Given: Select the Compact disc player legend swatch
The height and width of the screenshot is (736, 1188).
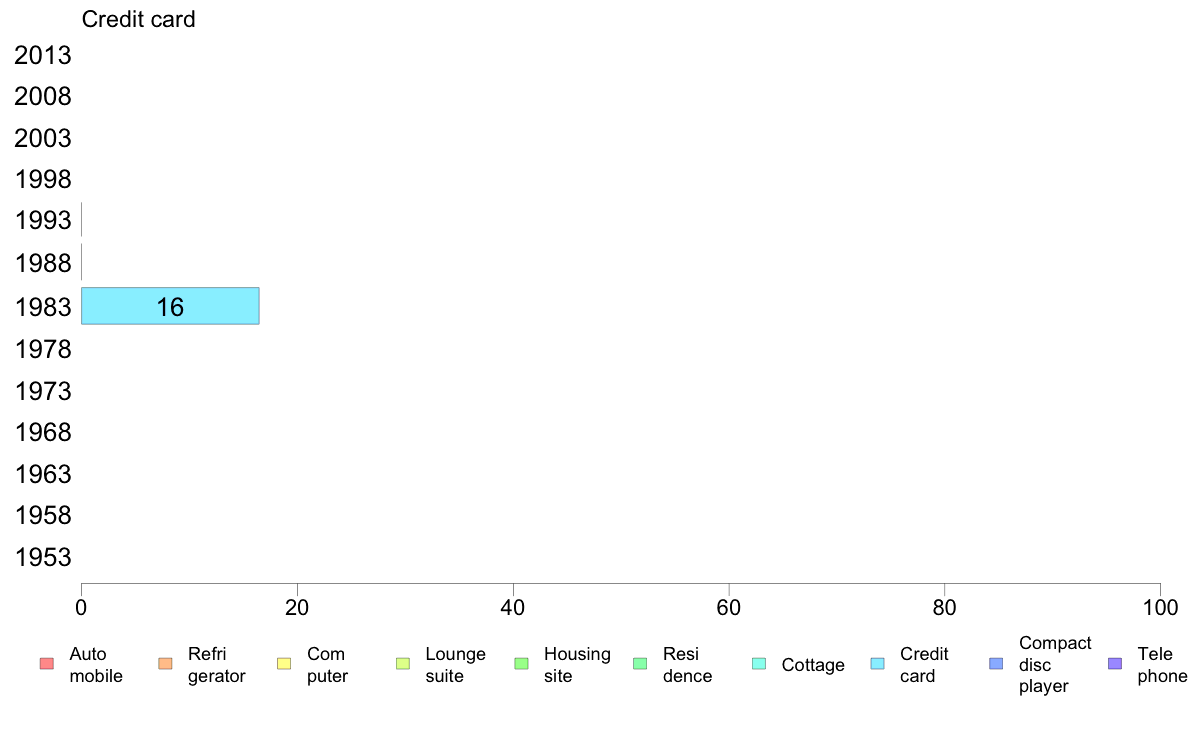Looking at the screenshot, I should click(x=996, y=664).
